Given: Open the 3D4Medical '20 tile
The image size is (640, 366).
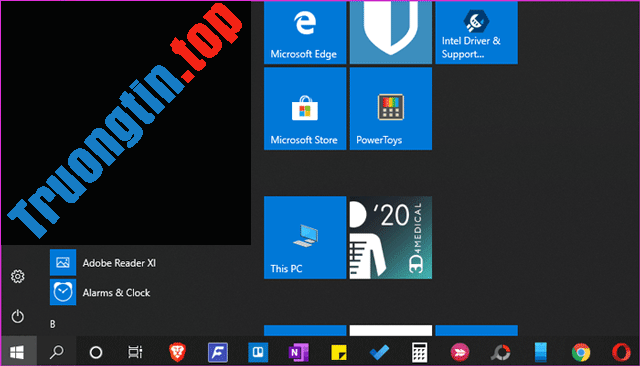Looking at the screenshot, I should [x=391, y=237].
